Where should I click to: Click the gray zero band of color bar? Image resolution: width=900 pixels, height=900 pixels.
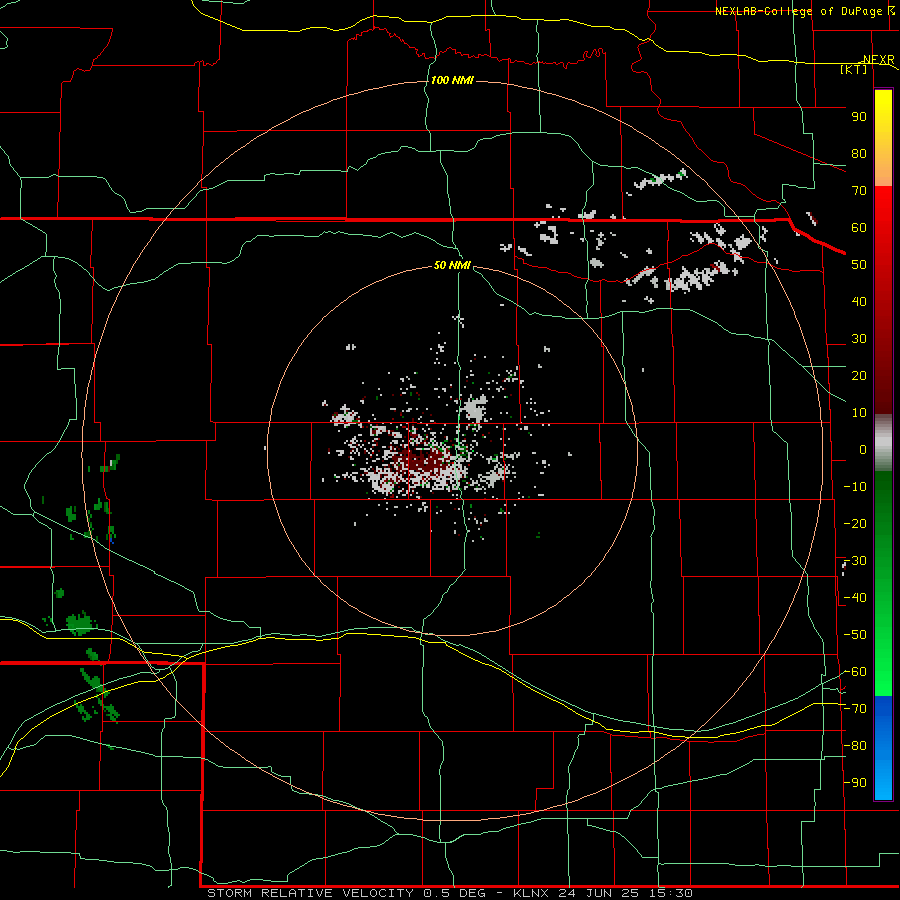pos(883,443)
